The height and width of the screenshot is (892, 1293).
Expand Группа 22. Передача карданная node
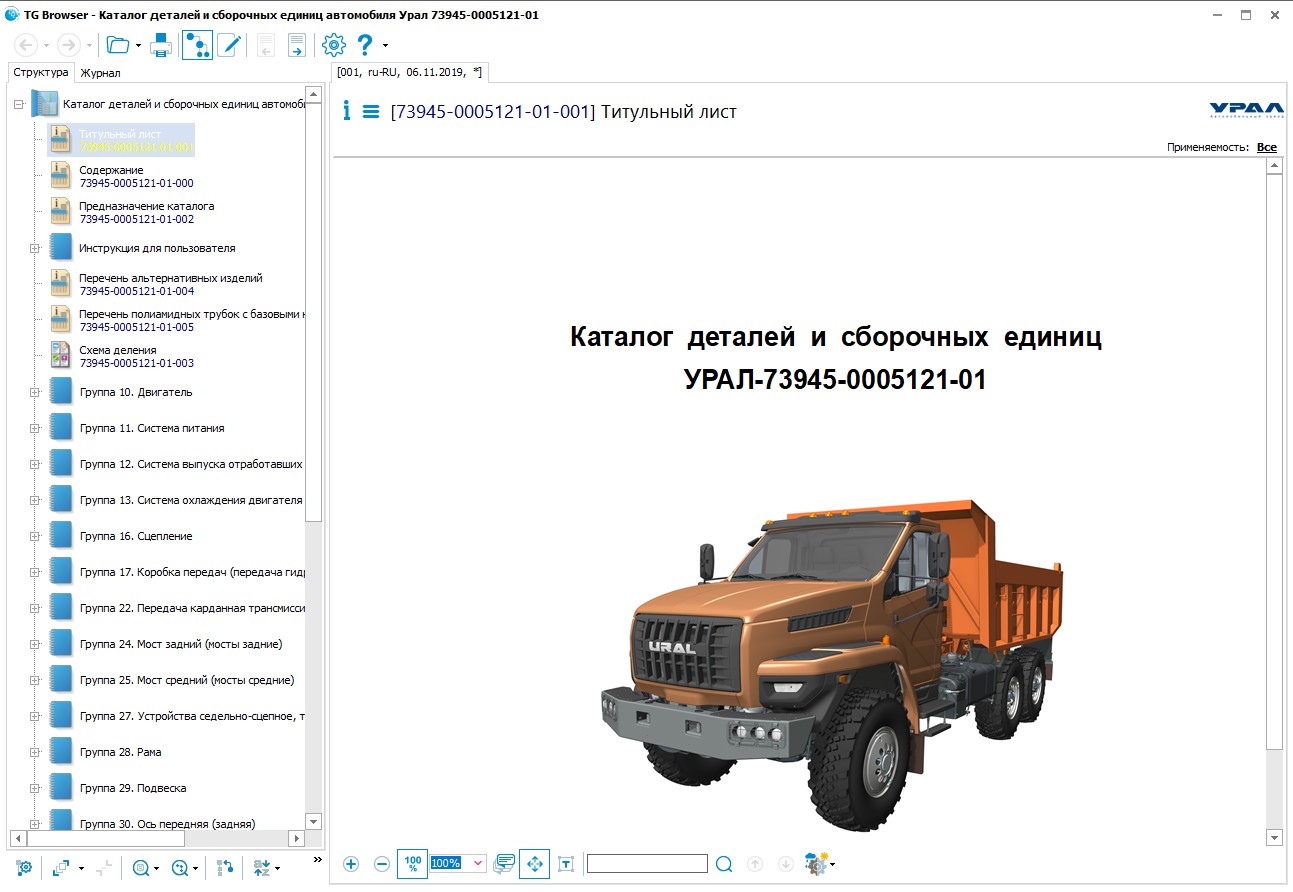[34, 608]
